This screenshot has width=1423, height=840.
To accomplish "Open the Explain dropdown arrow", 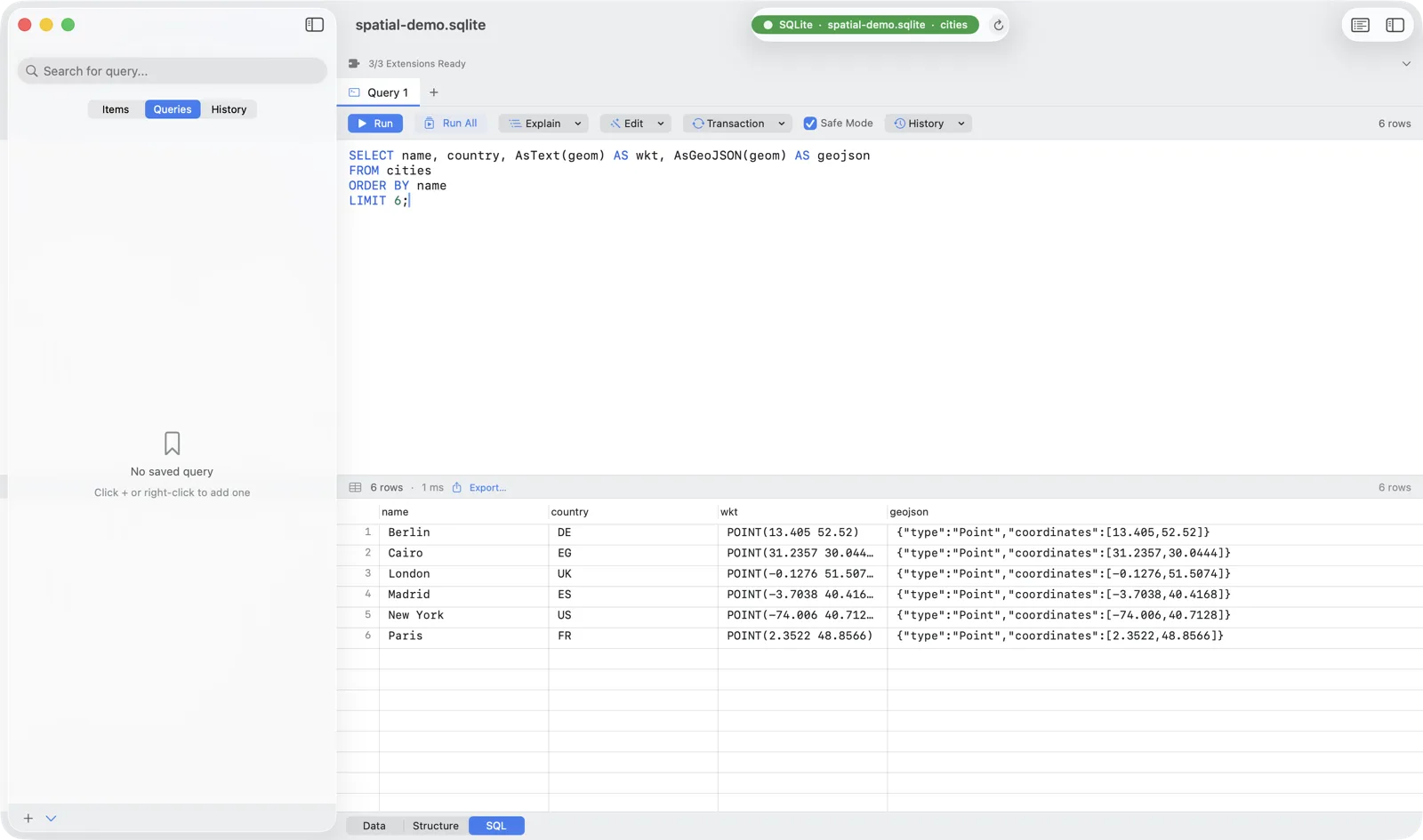I will [x=578, y=124].
